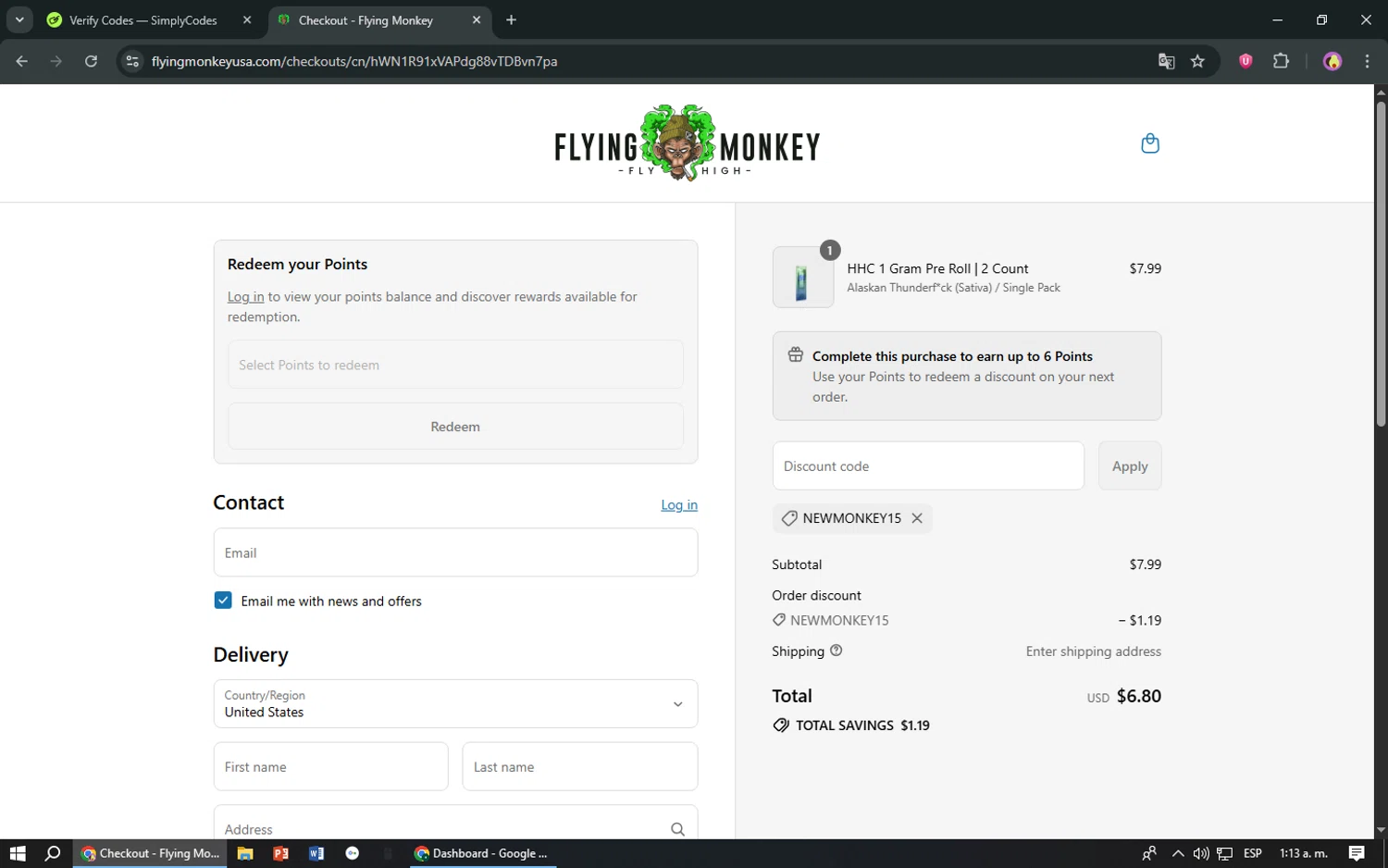
Task: Focus the Email input field
Action: point(455,552)
